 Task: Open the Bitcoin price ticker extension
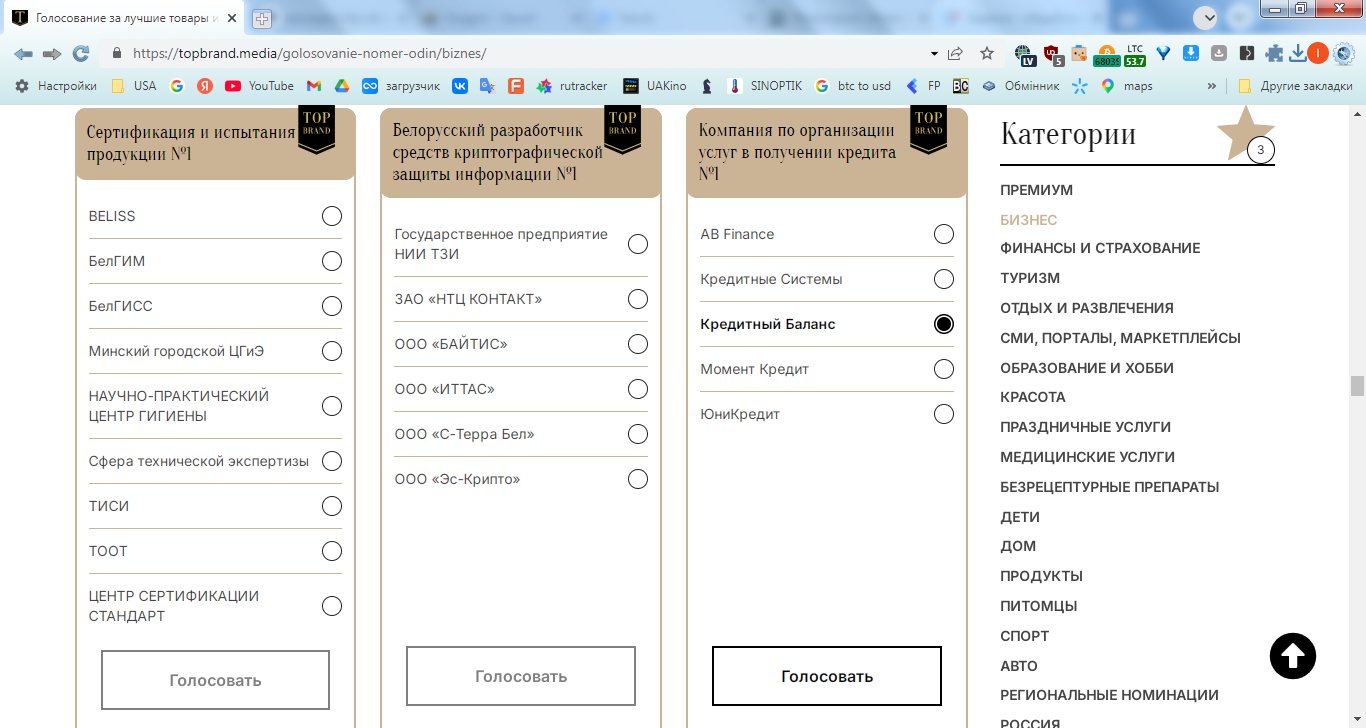1106,55
